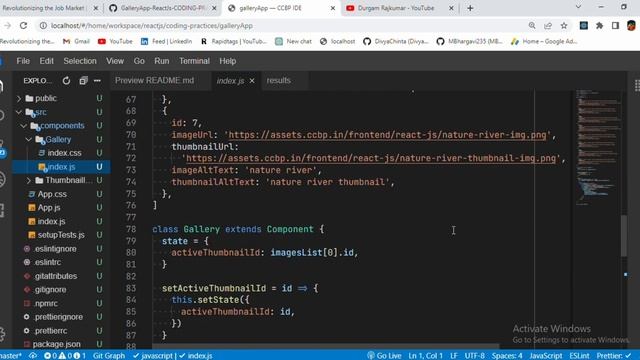Open the File menu

tap(23, 61)
